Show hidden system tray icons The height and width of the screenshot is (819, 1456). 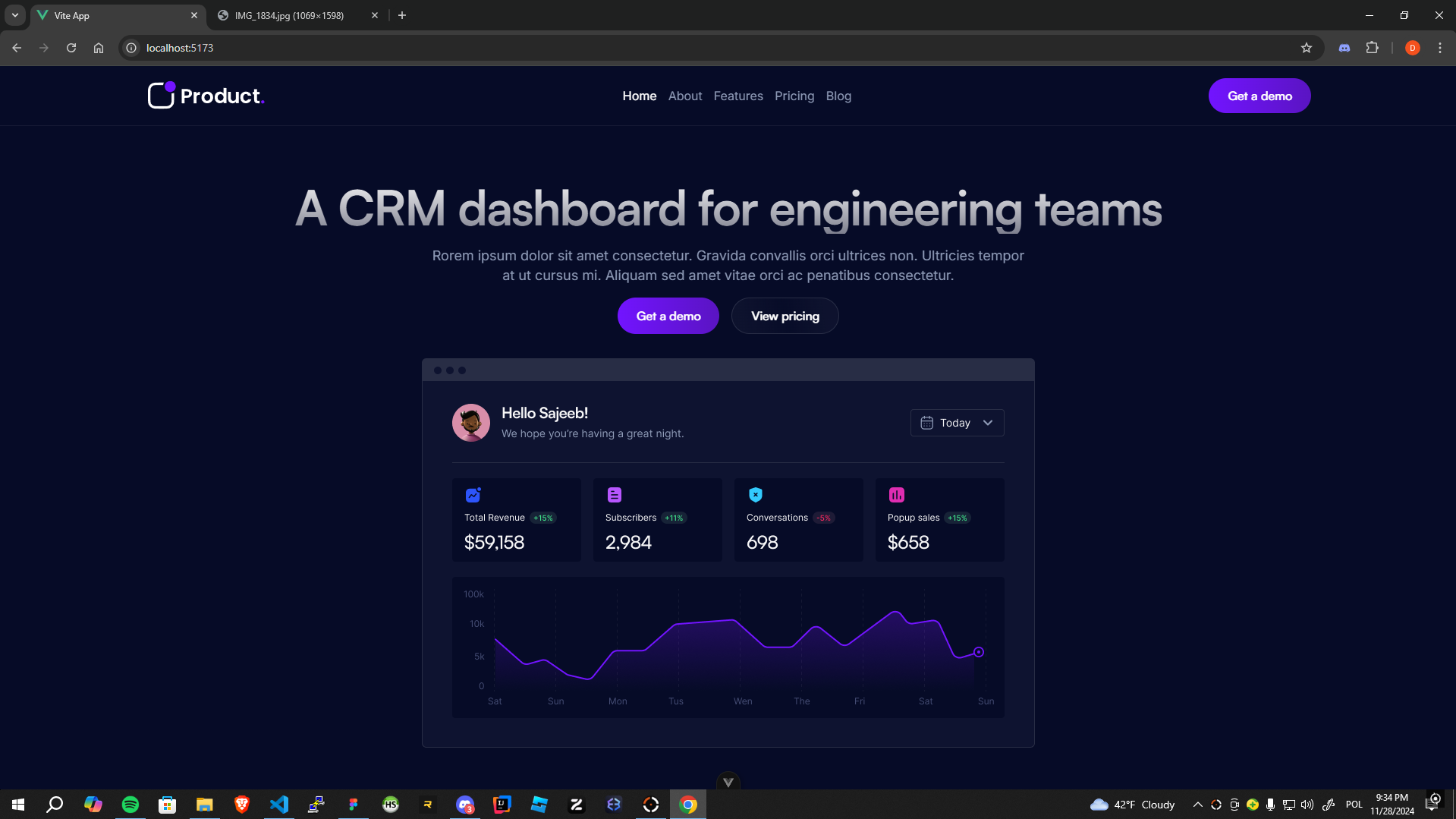1197,805
